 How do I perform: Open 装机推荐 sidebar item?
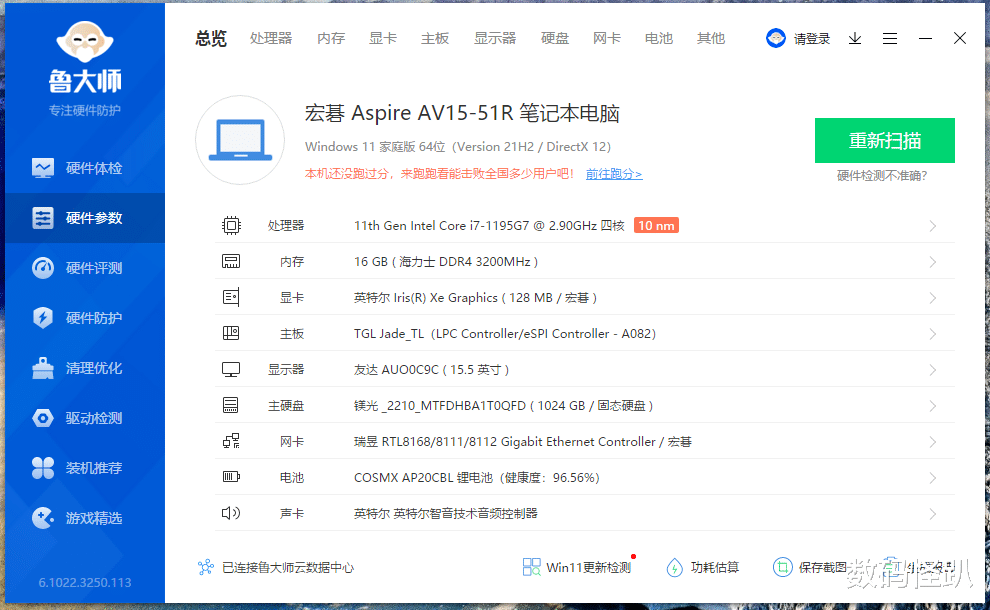(x=85, y=468)
